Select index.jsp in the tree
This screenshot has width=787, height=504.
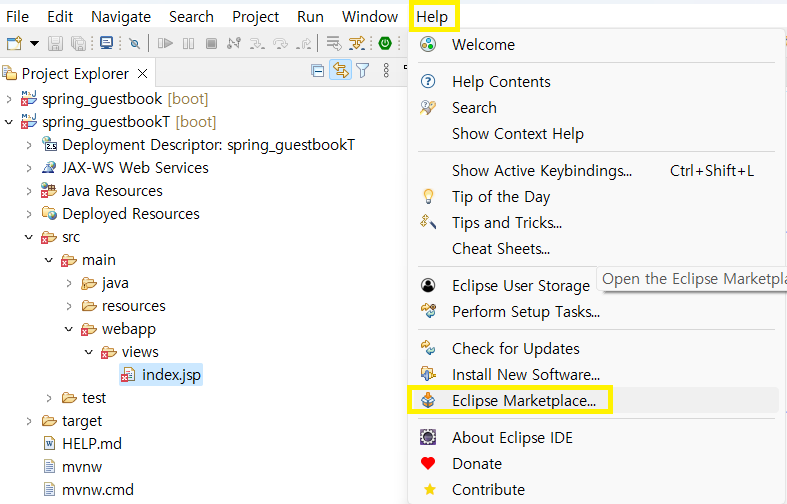161,374
